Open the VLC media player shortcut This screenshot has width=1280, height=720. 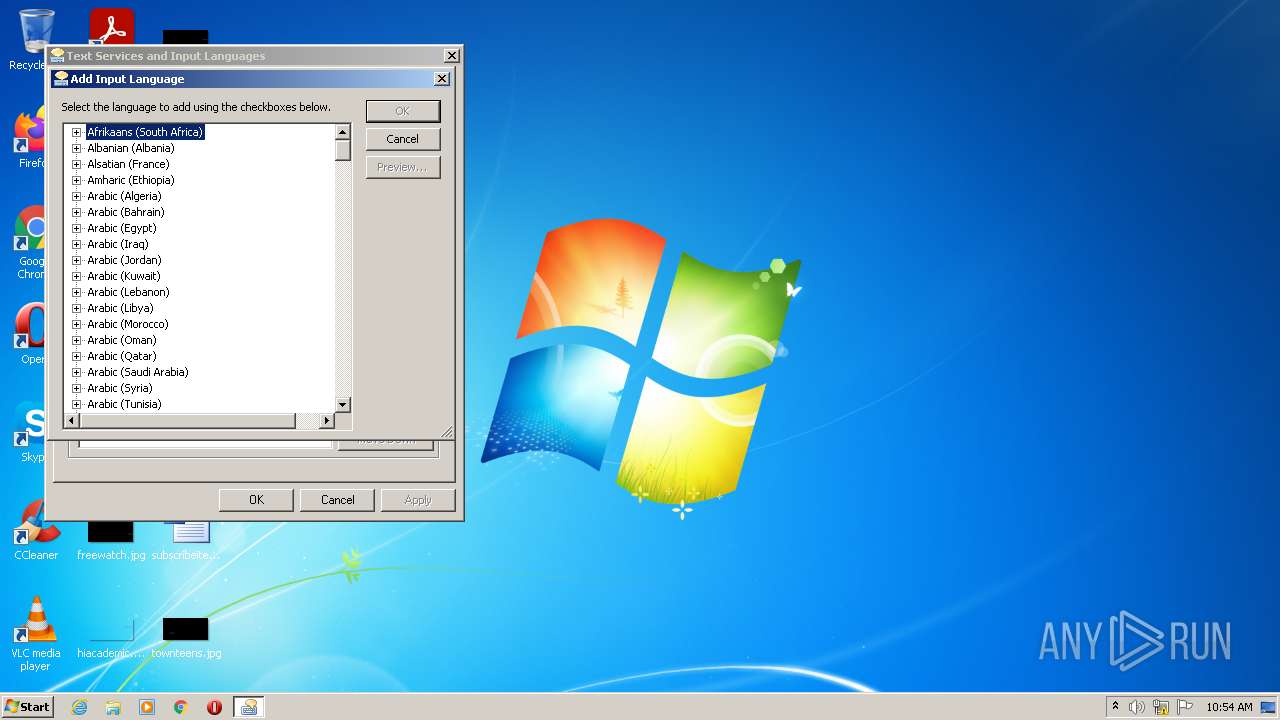[x=36, y=633]
